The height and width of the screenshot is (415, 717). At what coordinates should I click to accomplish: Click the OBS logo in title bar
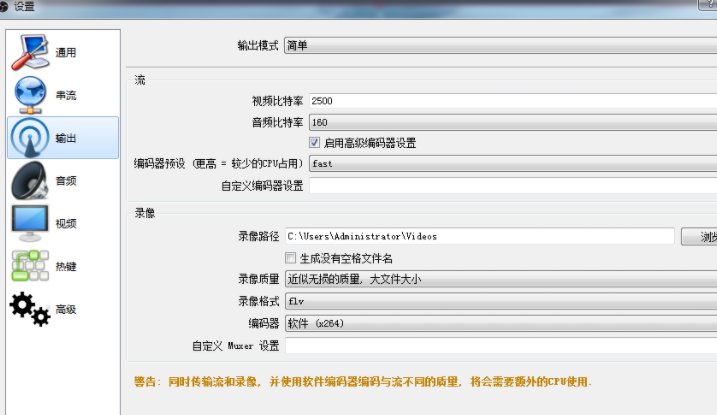pyautogui.click(x=4, y=6)
